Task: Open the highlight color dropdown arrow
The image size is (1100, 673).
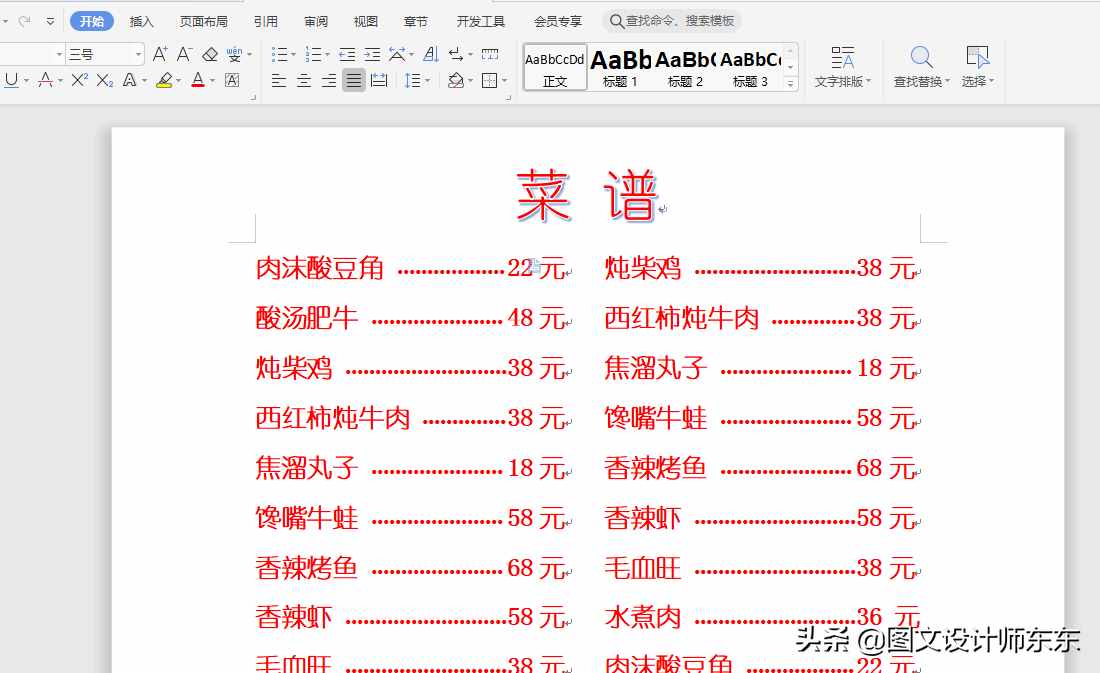Action: pos(178,81)
